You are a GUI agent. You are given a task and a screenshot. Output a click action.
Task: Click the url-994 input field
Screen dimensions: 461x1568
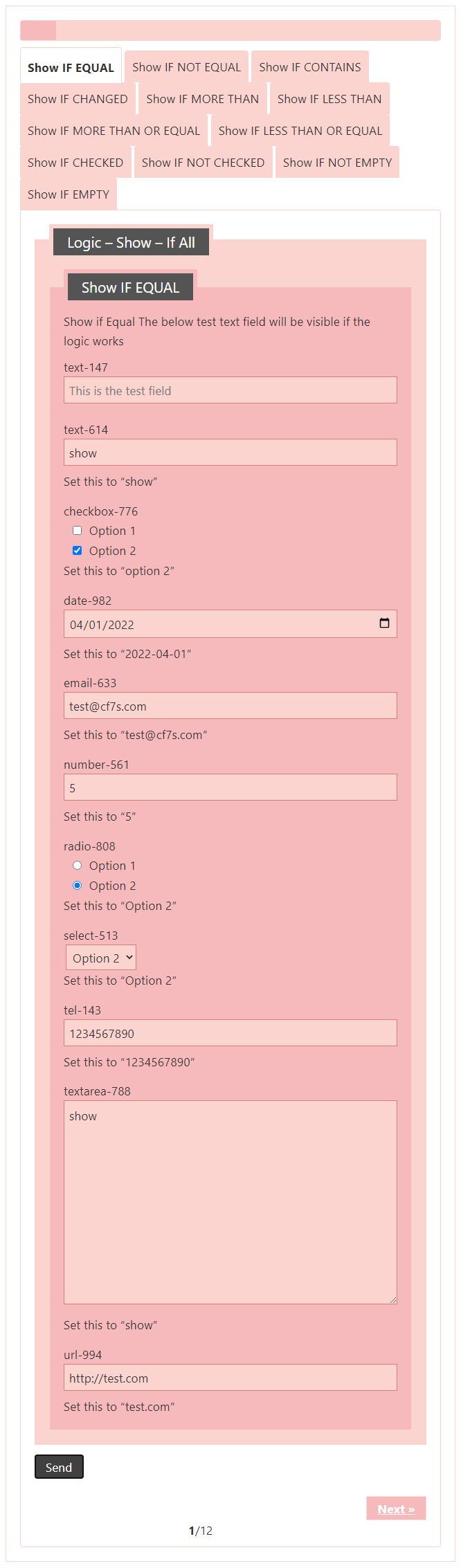tap(230, 1378)
